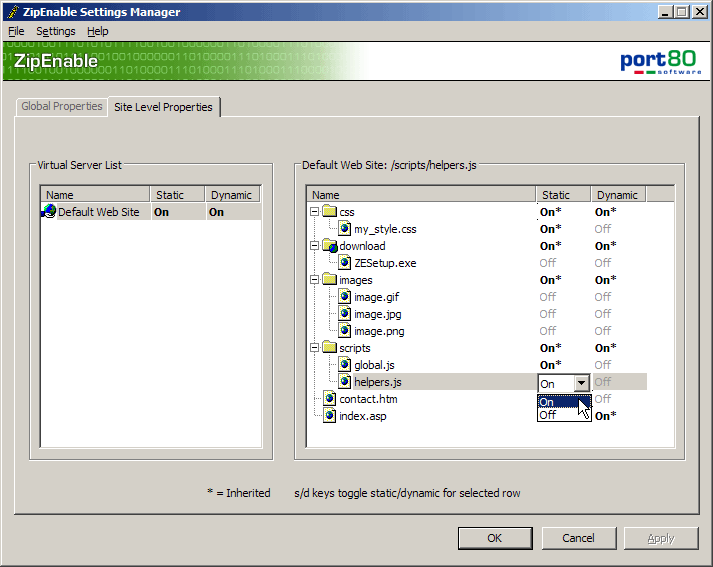Select the Site Level Properties tab

click(x=163, y=107)
